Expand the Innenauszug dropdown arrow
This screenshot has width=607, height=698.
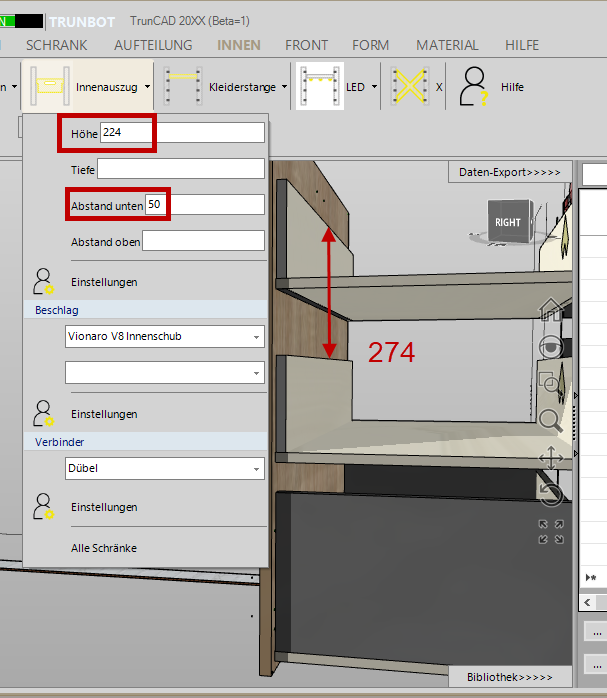point(147,87)
